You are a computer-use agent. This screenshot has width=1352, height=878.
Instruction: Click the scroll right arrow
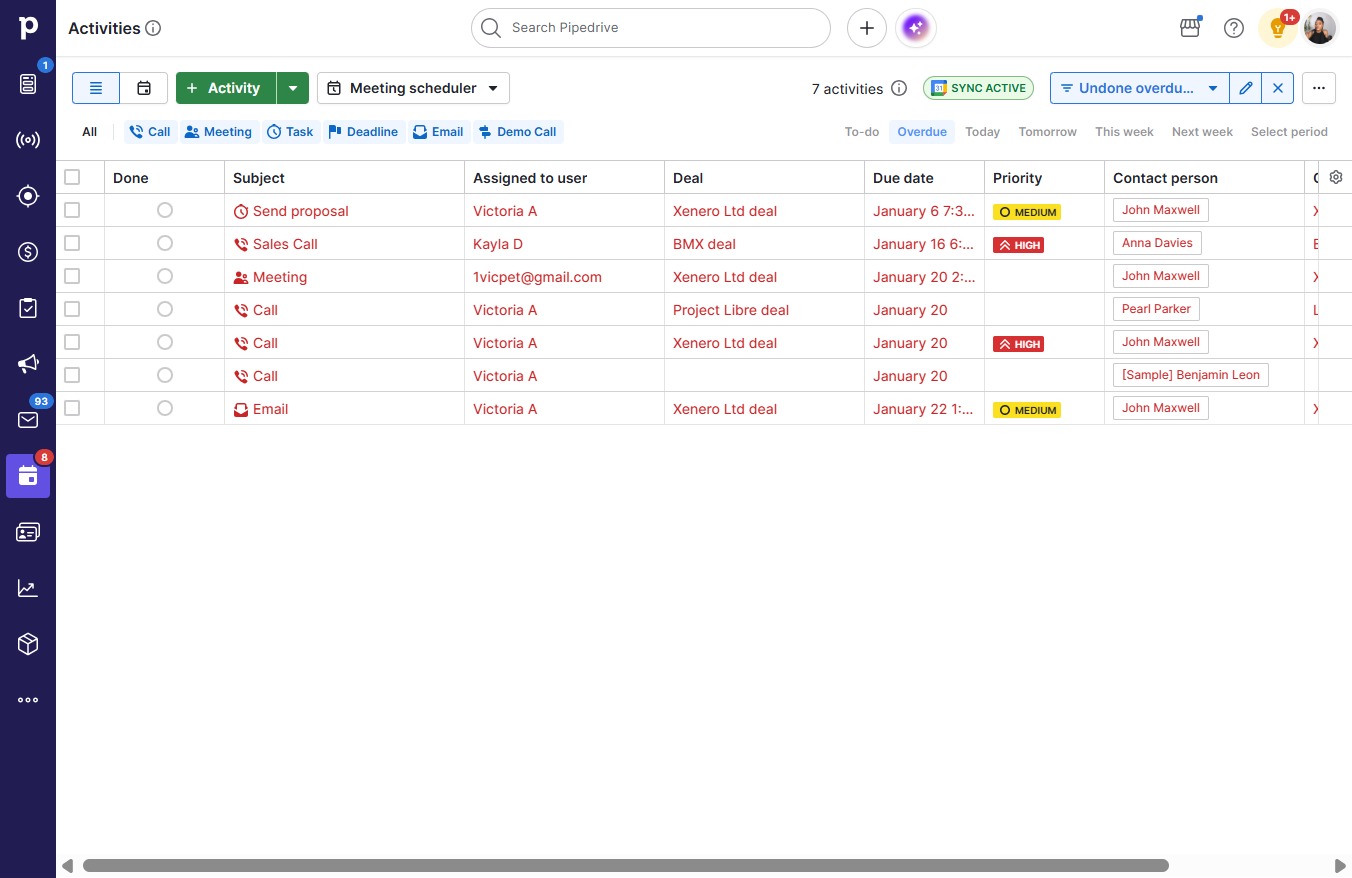pyautogui.click(x=1340, y=865)
